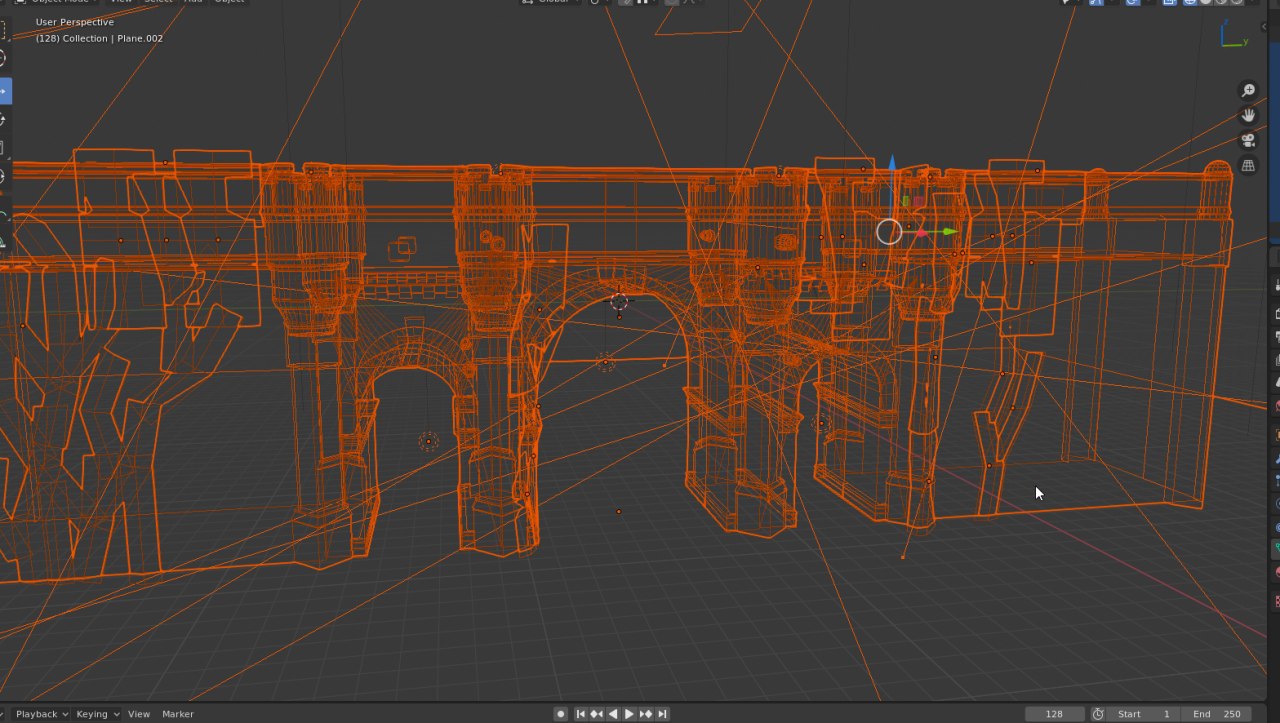Click the zoom magnifier viewport navigation icon

click(x=1248, y=91)
